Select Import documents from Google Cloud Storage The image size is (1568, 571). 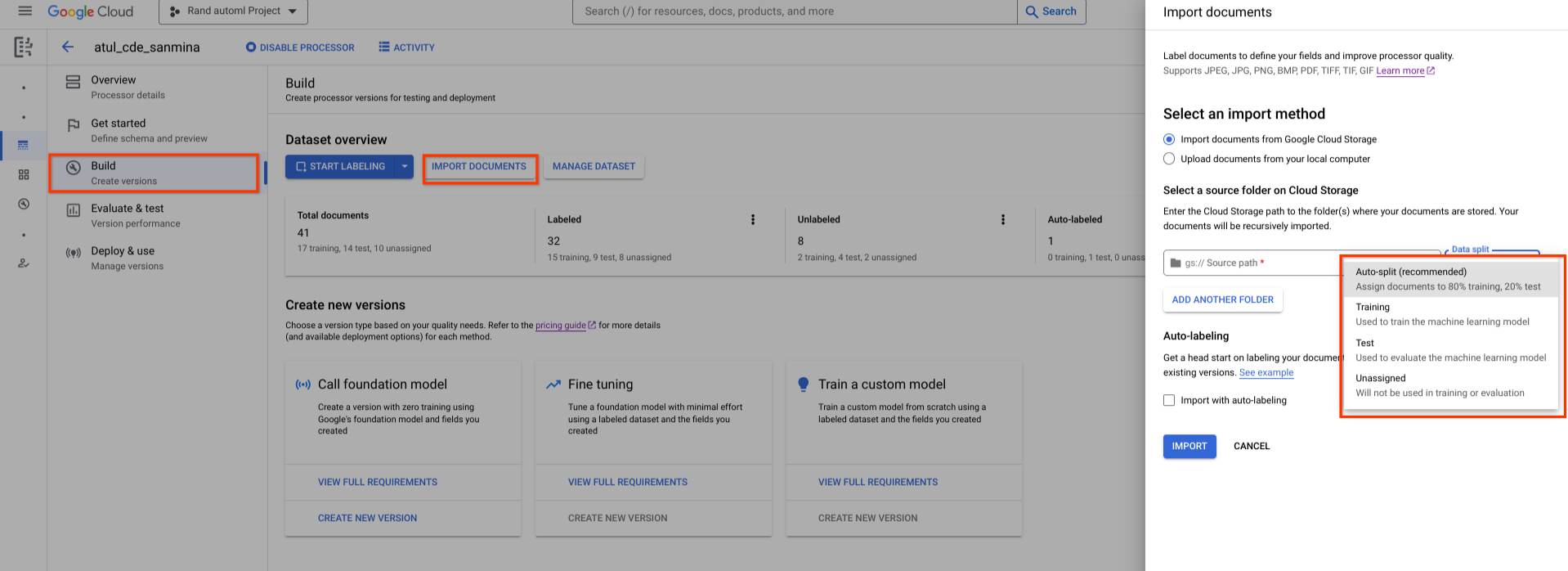pyautogui.click(x=1169, y=139)
